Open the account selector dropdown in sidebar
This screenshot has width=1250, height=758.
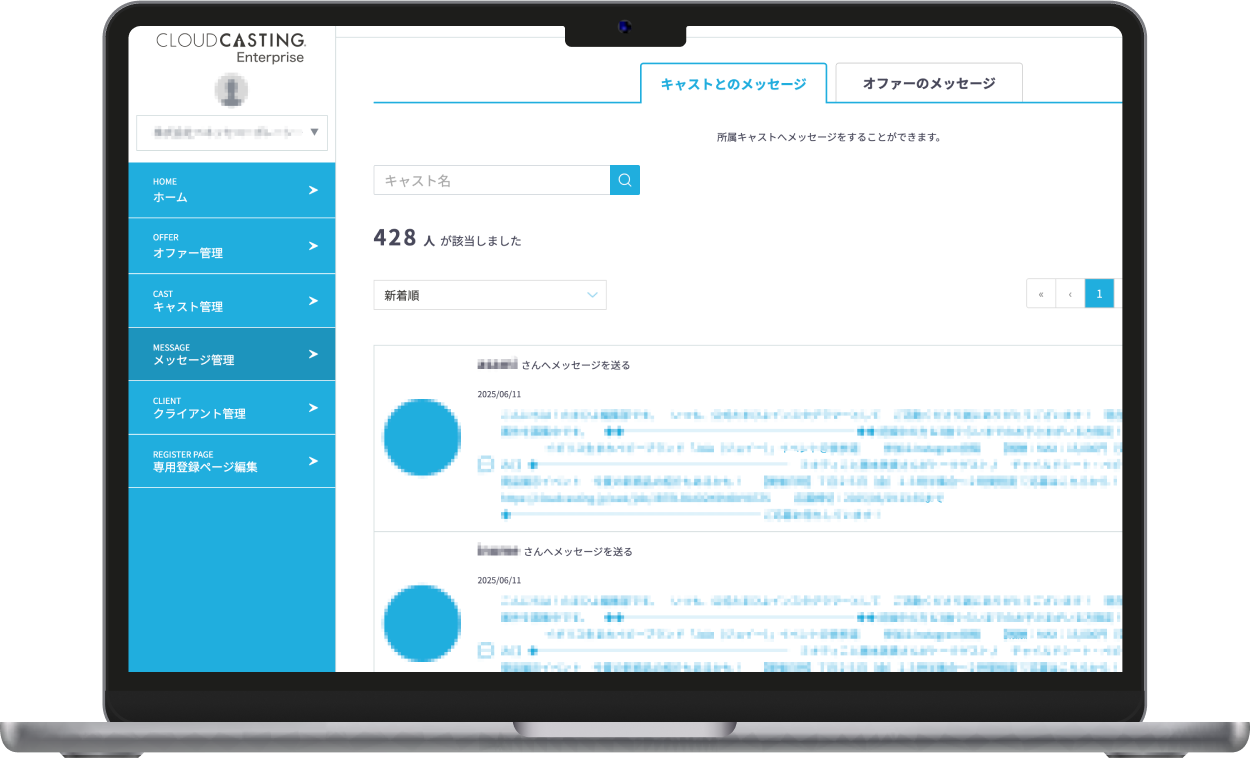[x=231, y=132]
